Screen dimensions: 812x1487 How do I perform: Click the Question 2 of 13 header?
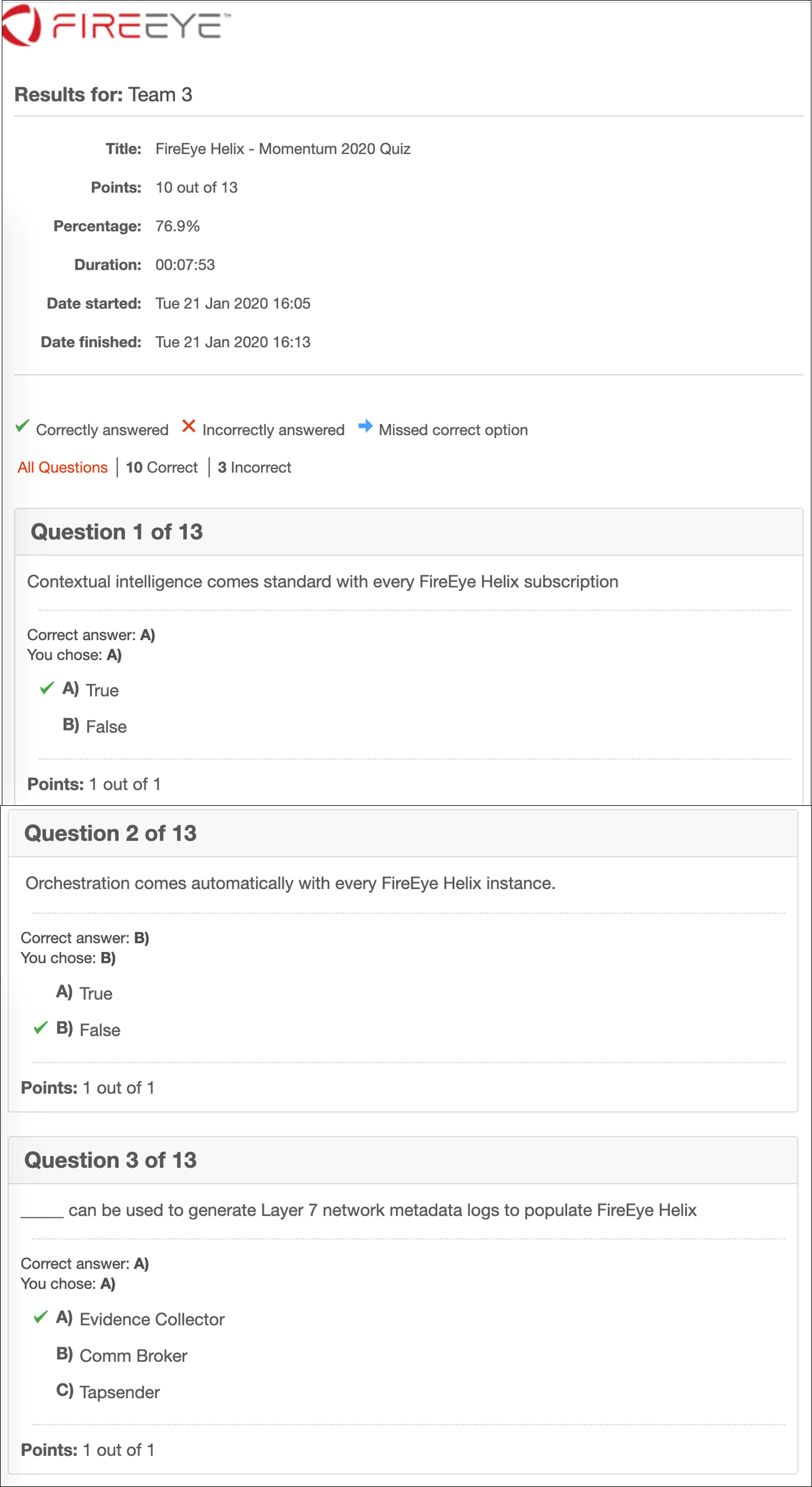click(x=403, y=833)
